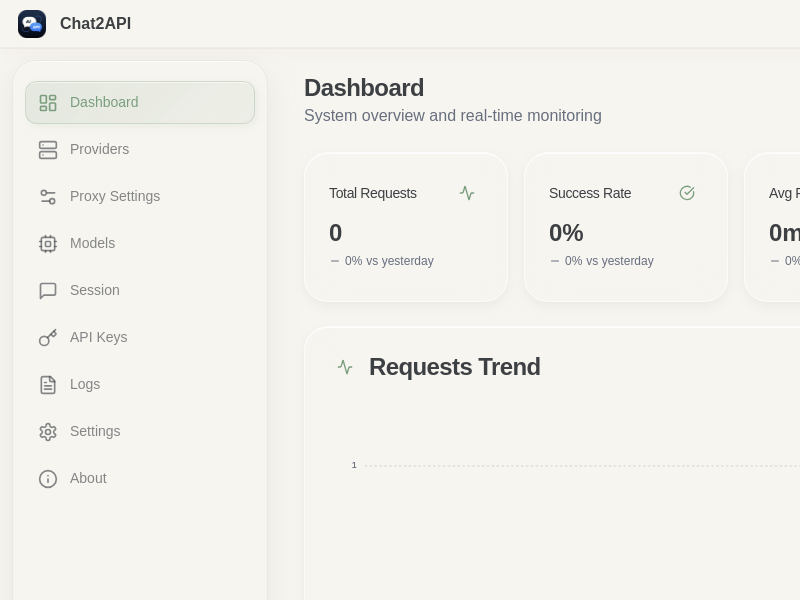Click the 'Success Rate' card label

[x=590, y=193]
